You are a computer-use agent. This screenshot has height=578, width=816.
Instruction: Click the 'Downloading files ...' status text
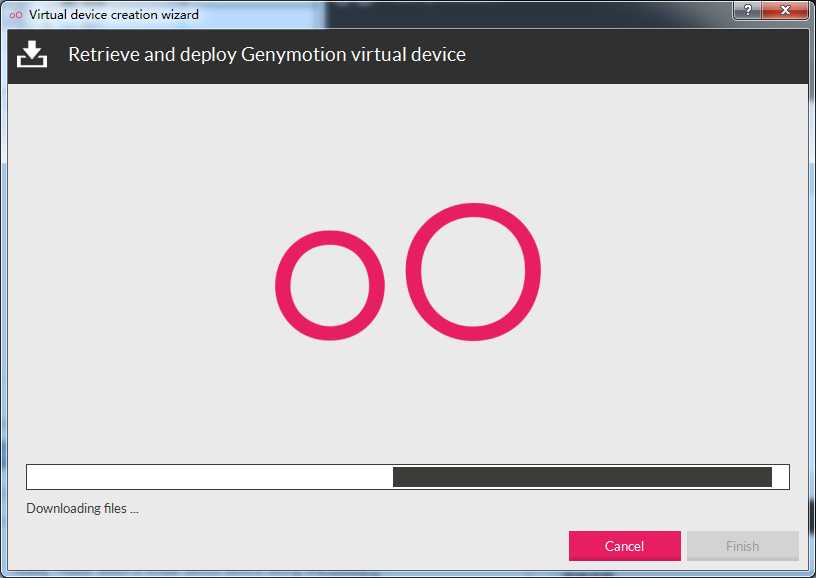click(82, 508)
